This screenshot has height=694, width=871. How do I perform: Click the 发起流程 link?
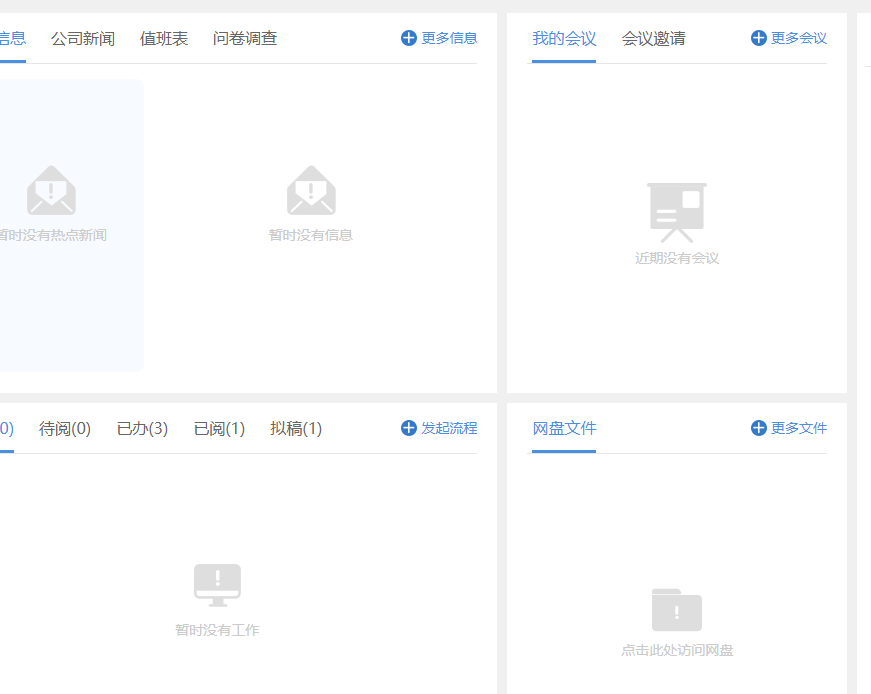pyautogui.click(x=449, y=428)
